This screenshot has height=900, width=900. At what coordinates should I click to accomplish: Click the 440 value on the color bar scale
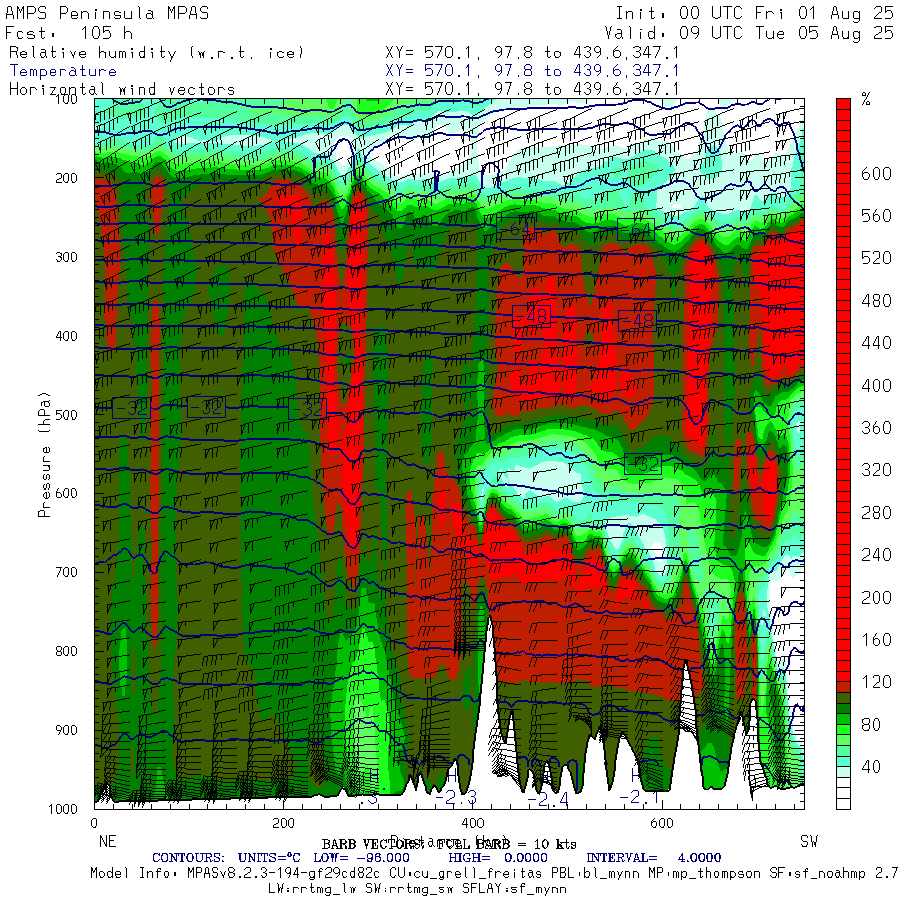click(x=876, y=343)
